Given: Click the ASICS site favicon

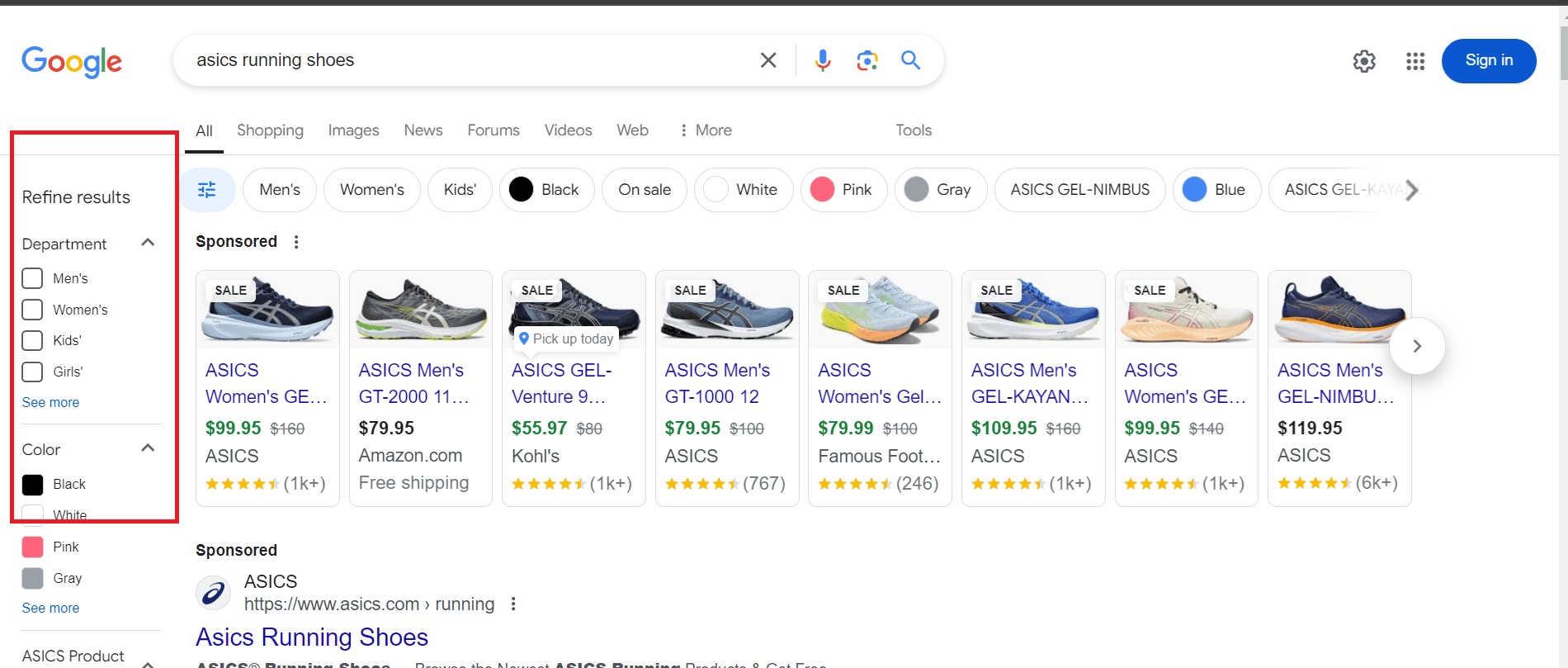Looking at the screenshot, I should pos(213,593).
